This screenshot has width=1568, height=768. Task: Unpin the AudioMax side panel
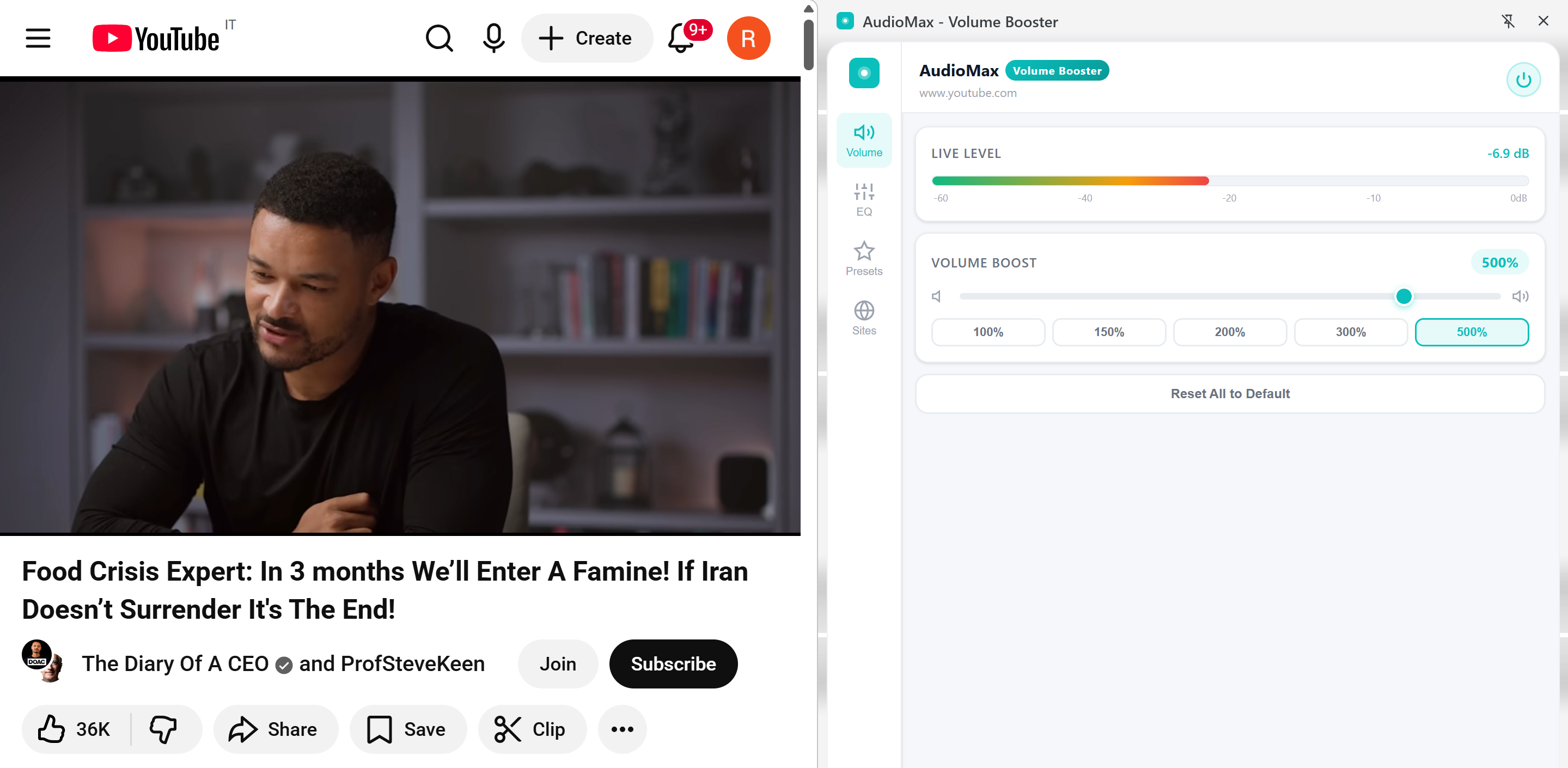pos(1508,21)
